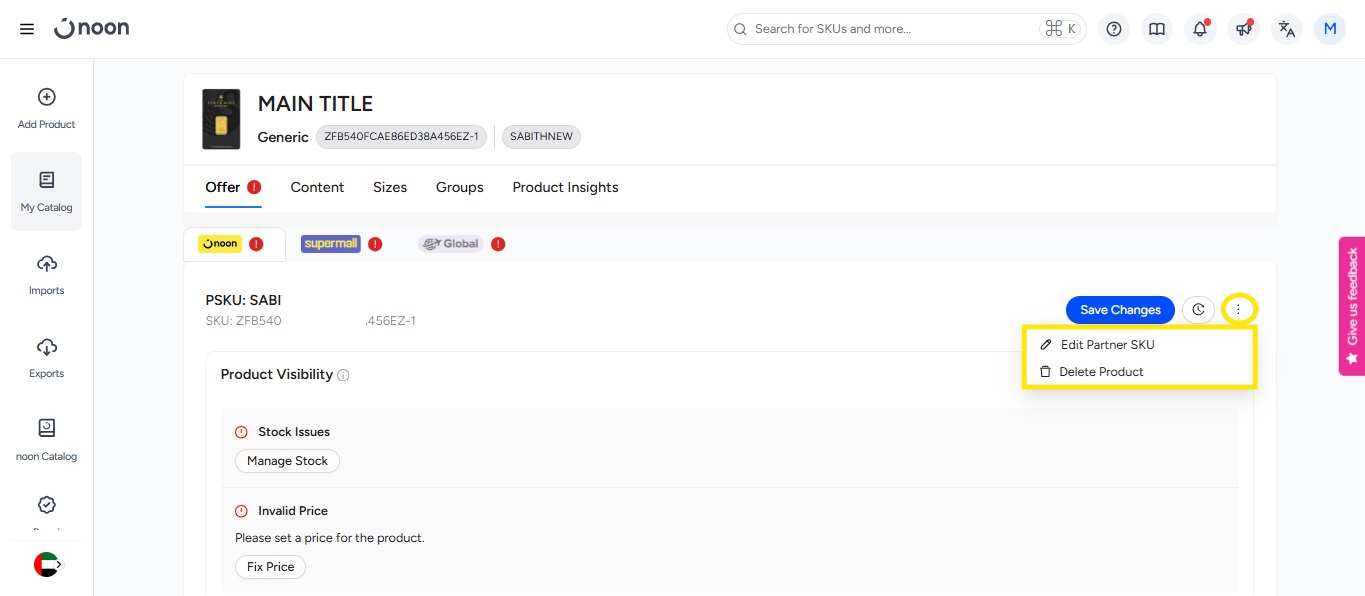
Task: Click the Product Visibility info icon
Action: (343, 375)
